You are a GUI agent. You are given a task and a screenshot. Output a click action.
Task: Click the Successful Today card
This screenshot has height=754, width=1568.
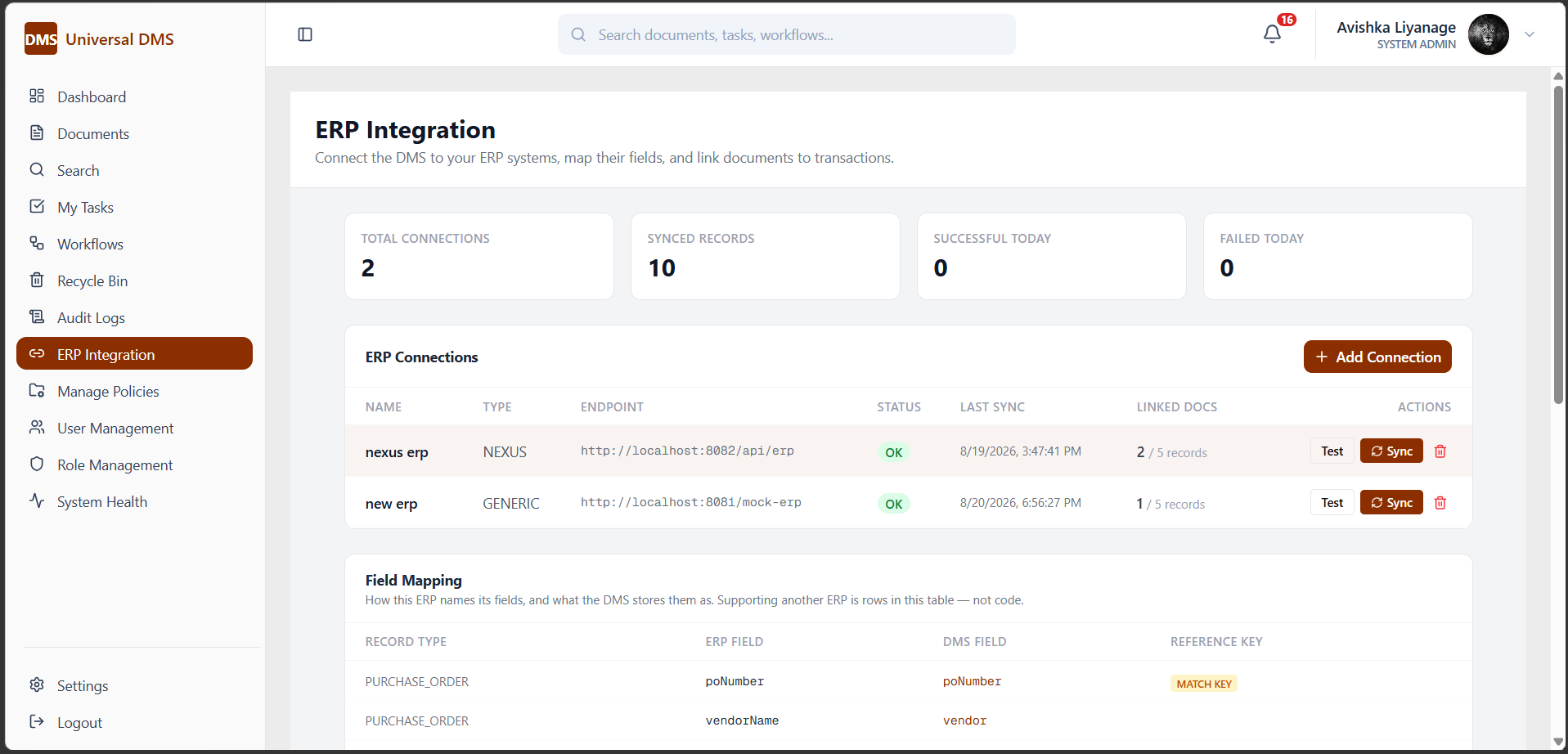tap(1052, 257)
